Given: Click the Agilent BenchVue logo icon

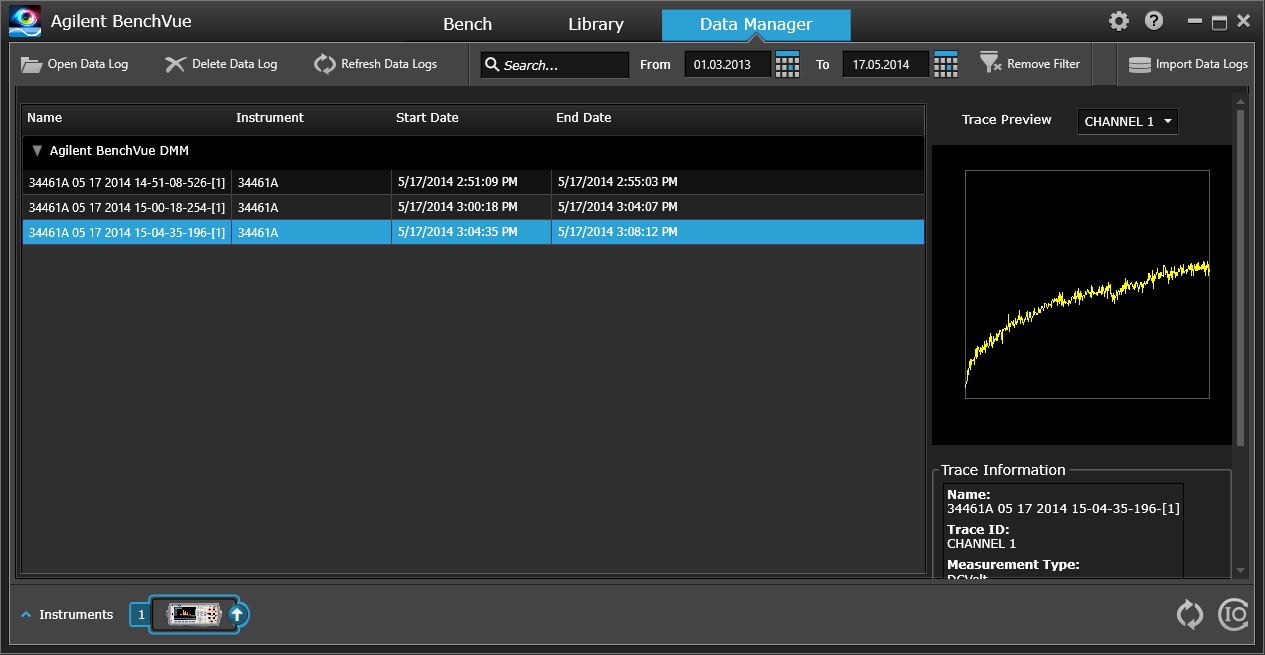Looking at the screenshot, I should point(25,21).
